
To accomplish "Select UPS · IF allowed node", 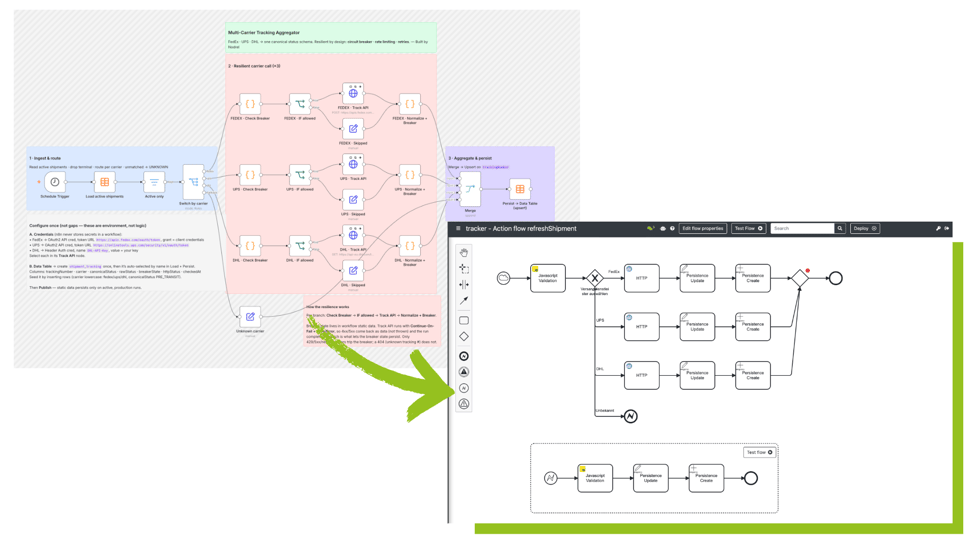I will click(300, 175).
